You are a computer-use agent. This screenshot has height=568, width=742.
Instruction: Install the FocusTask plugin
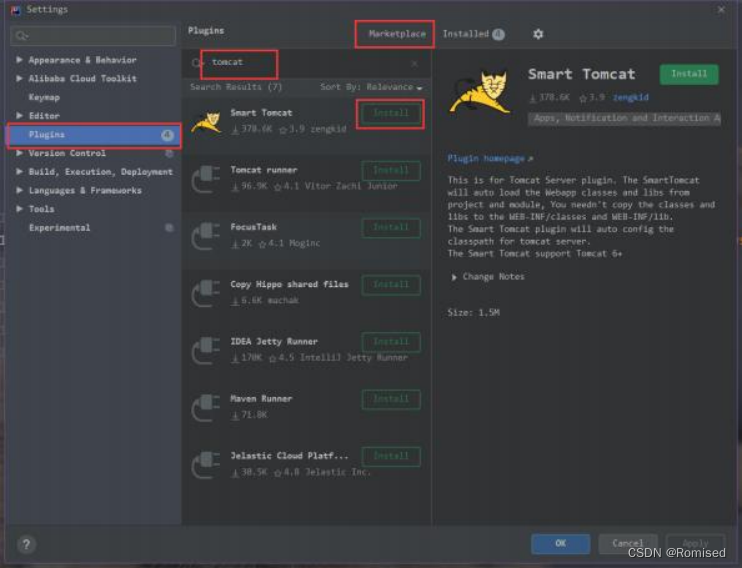pos(391,228)
